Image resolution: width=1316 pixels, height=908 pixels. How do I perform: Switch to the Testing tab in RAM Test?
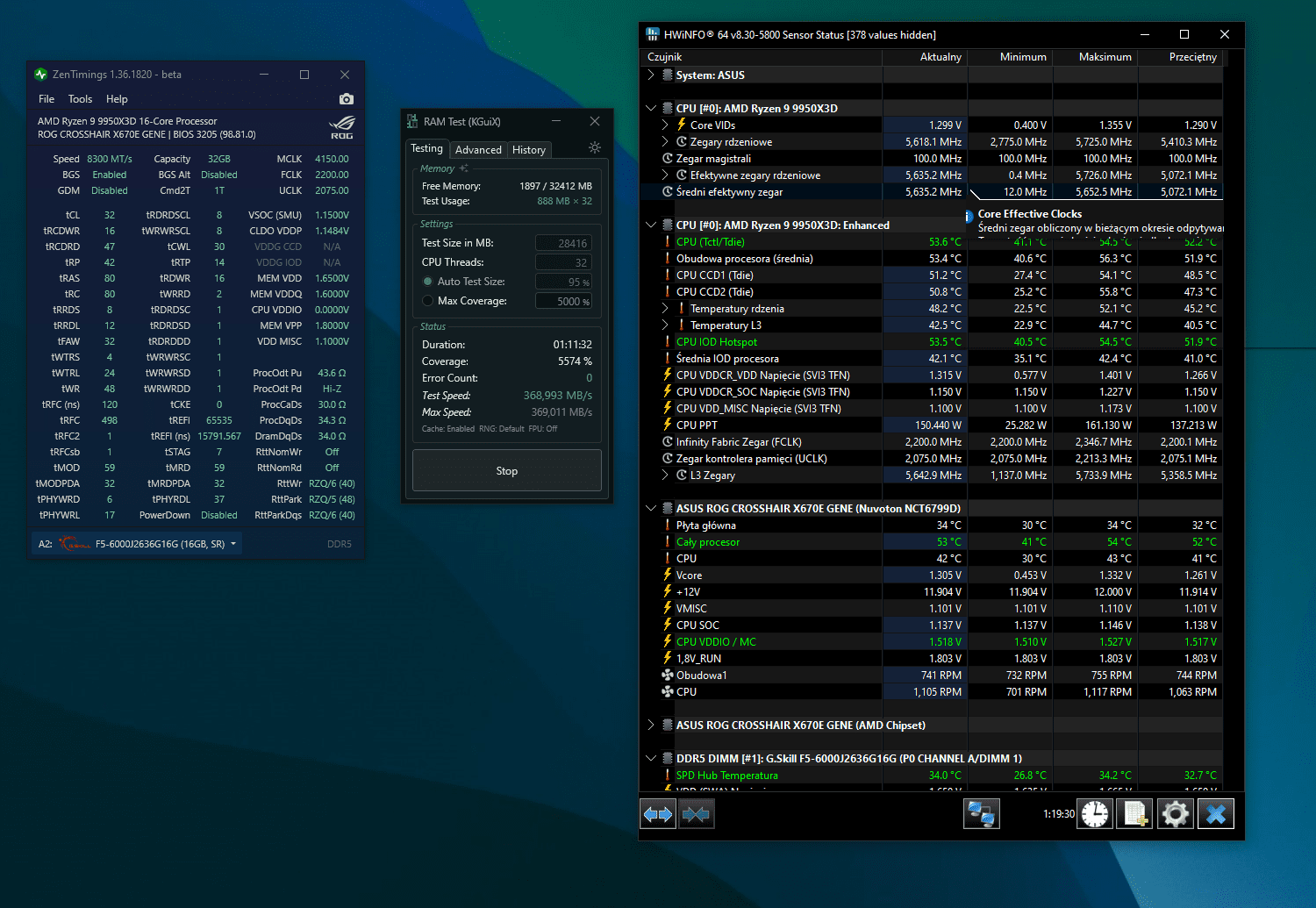point(427,149)
